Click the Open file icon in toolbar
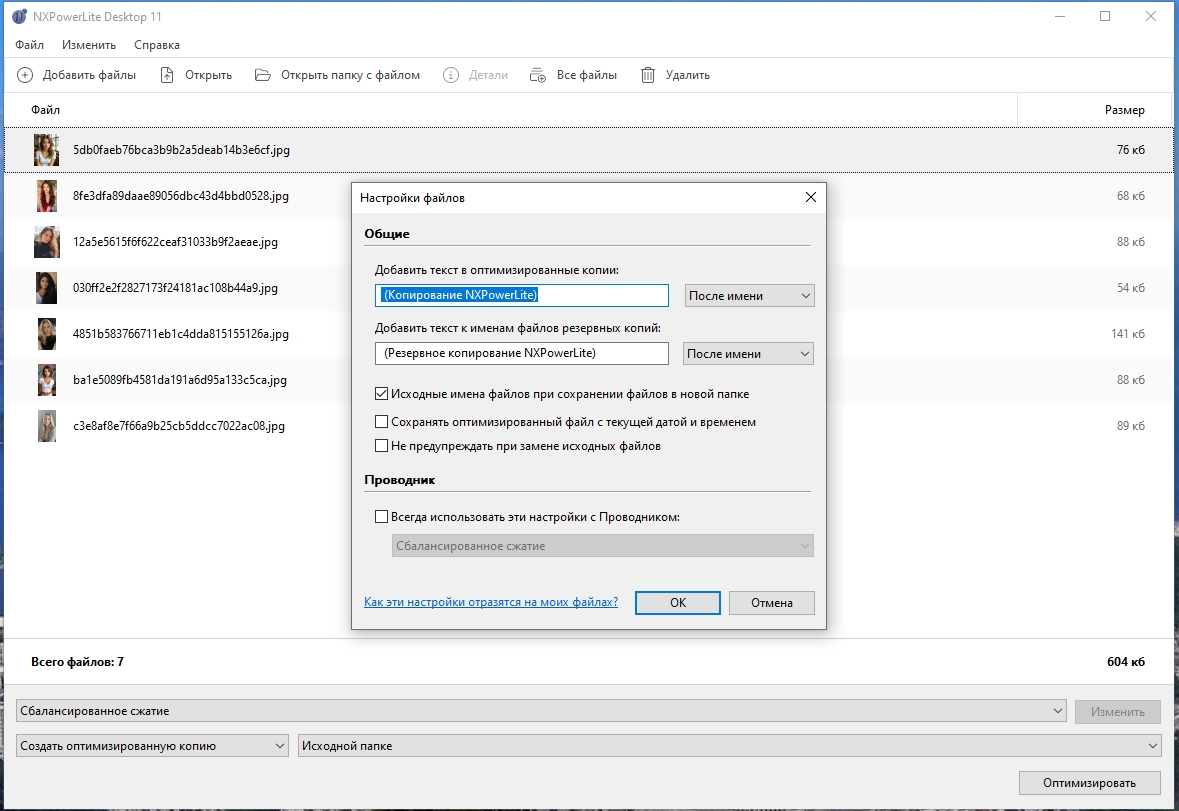The image size is (1179, 811). [167, 75]
